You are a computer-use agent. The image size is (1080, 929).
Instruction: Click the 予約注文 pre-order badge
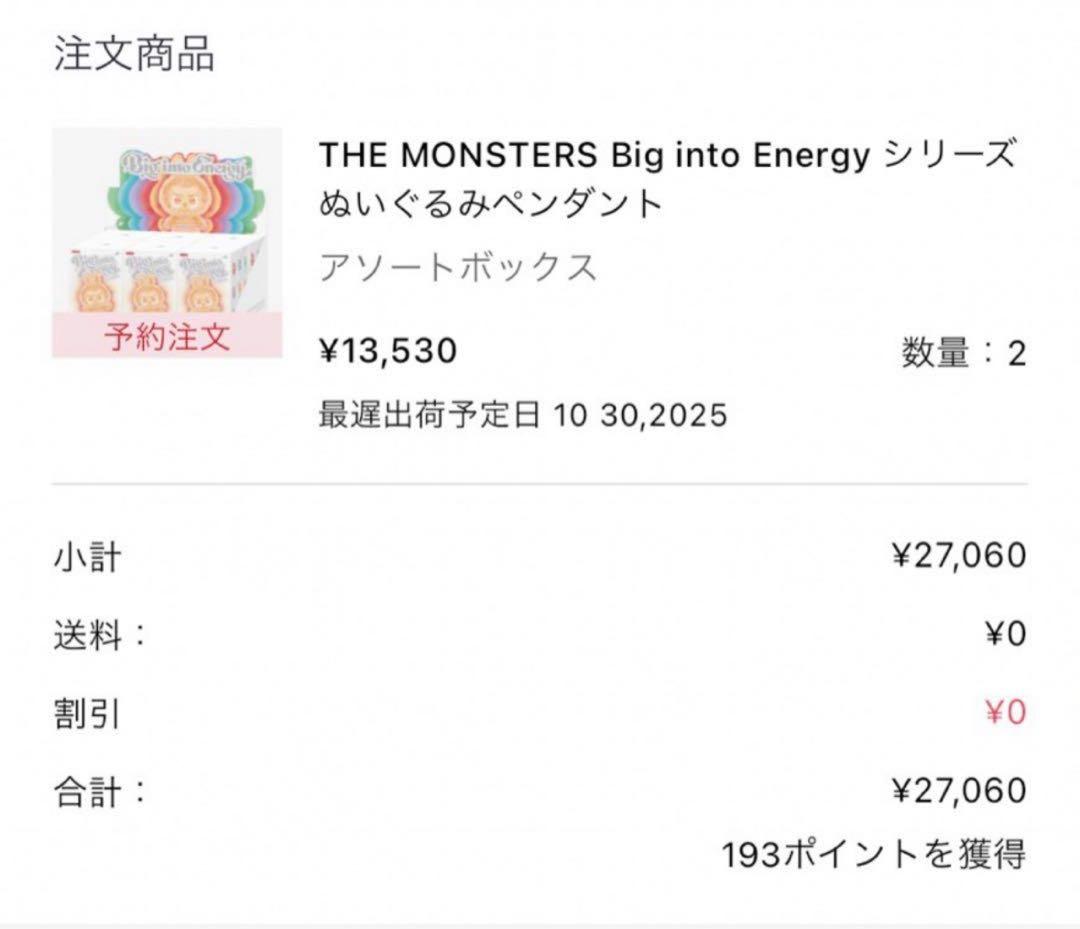point(167,336)
